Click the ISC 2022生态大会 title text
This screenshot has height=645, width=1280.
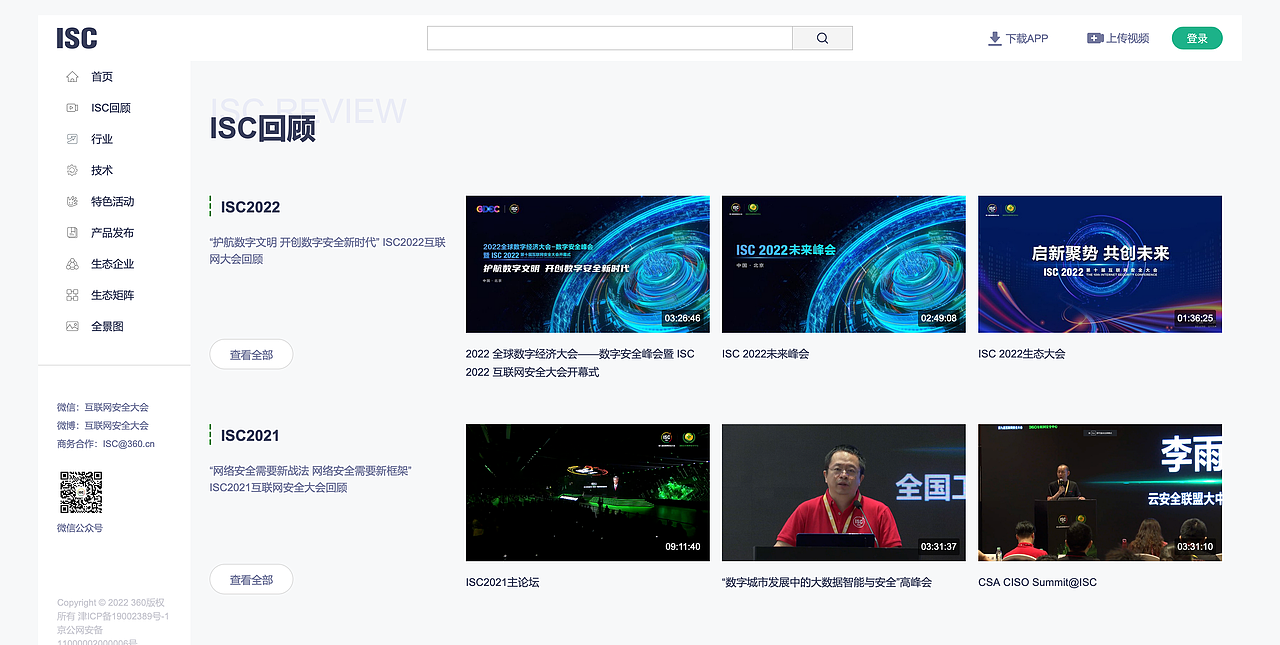click(1021, 354)
